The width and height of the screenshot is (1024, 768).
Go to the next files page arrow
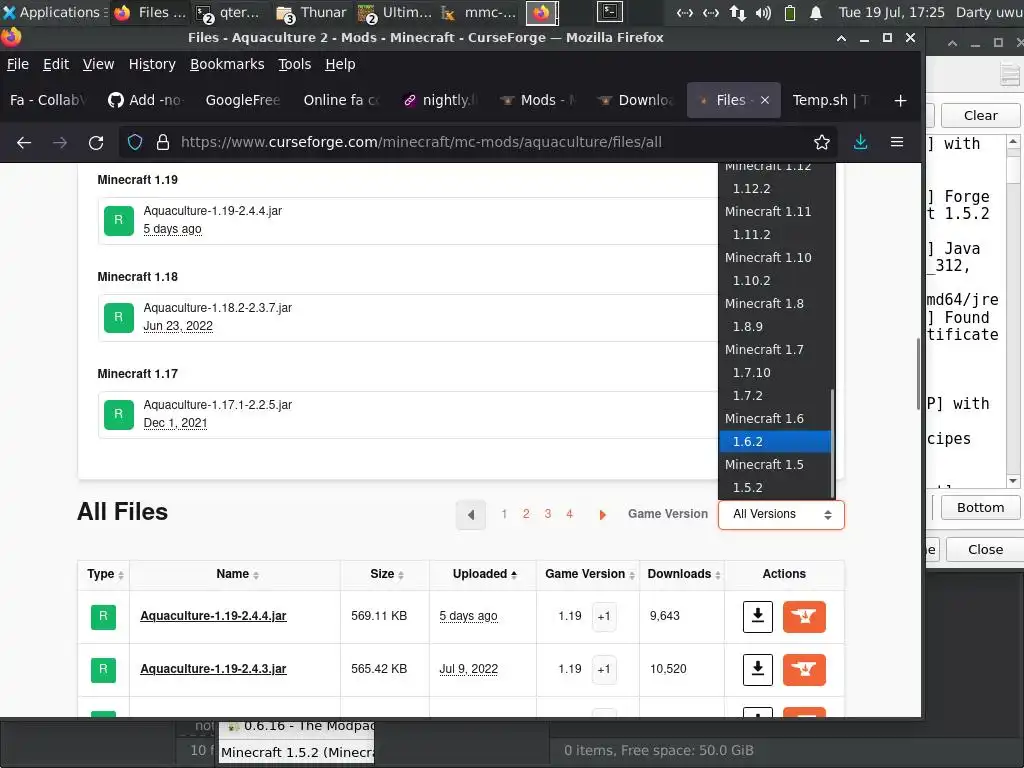click(602, 515)
